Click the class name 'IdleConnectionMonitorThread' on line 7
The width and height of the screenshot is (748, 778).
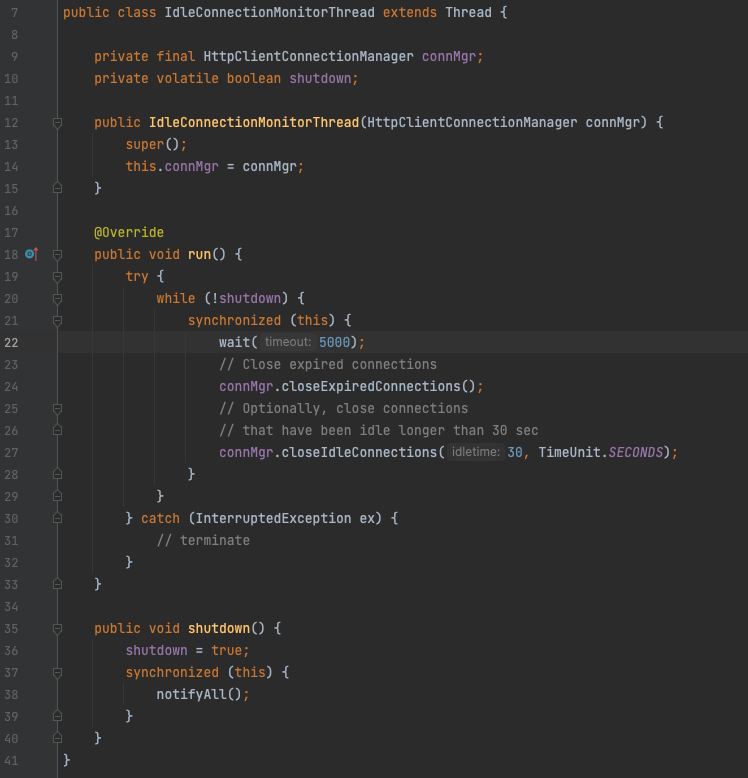[x=269, y=12]
